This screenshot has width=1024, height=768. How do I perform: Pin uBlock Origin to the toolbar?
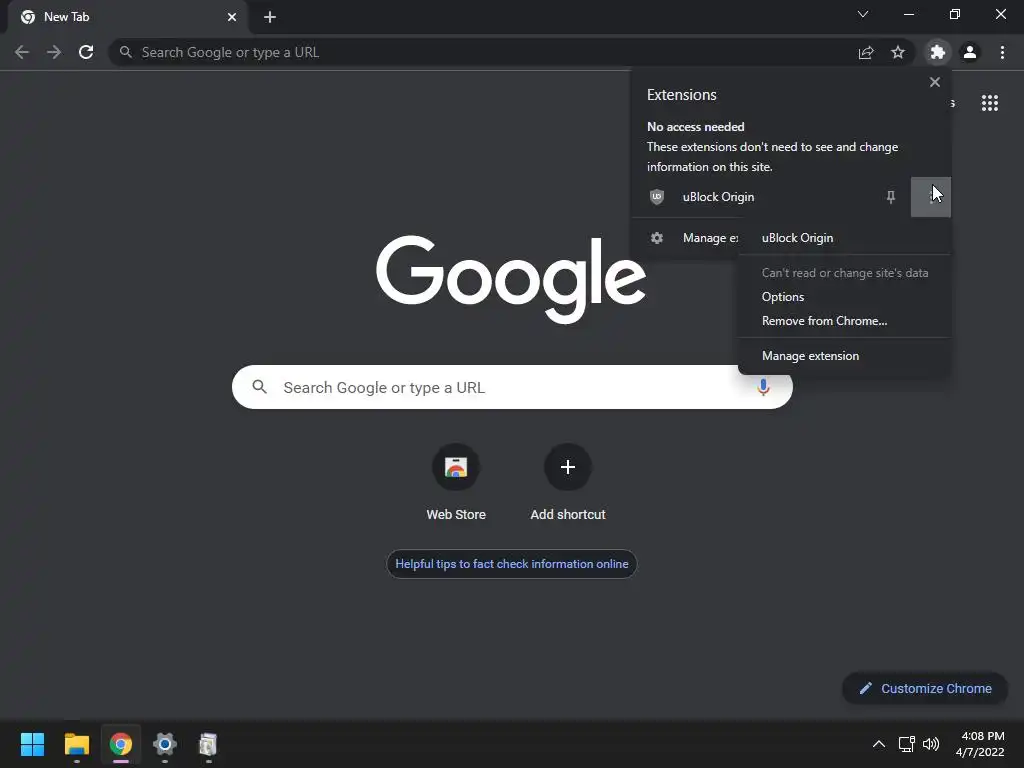891,197
